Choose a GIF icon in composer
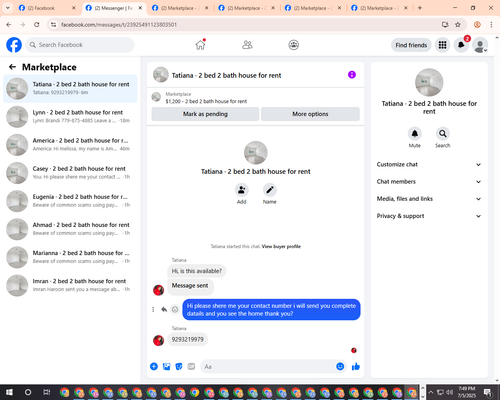The image size is (500, 400). coord(191,367)
